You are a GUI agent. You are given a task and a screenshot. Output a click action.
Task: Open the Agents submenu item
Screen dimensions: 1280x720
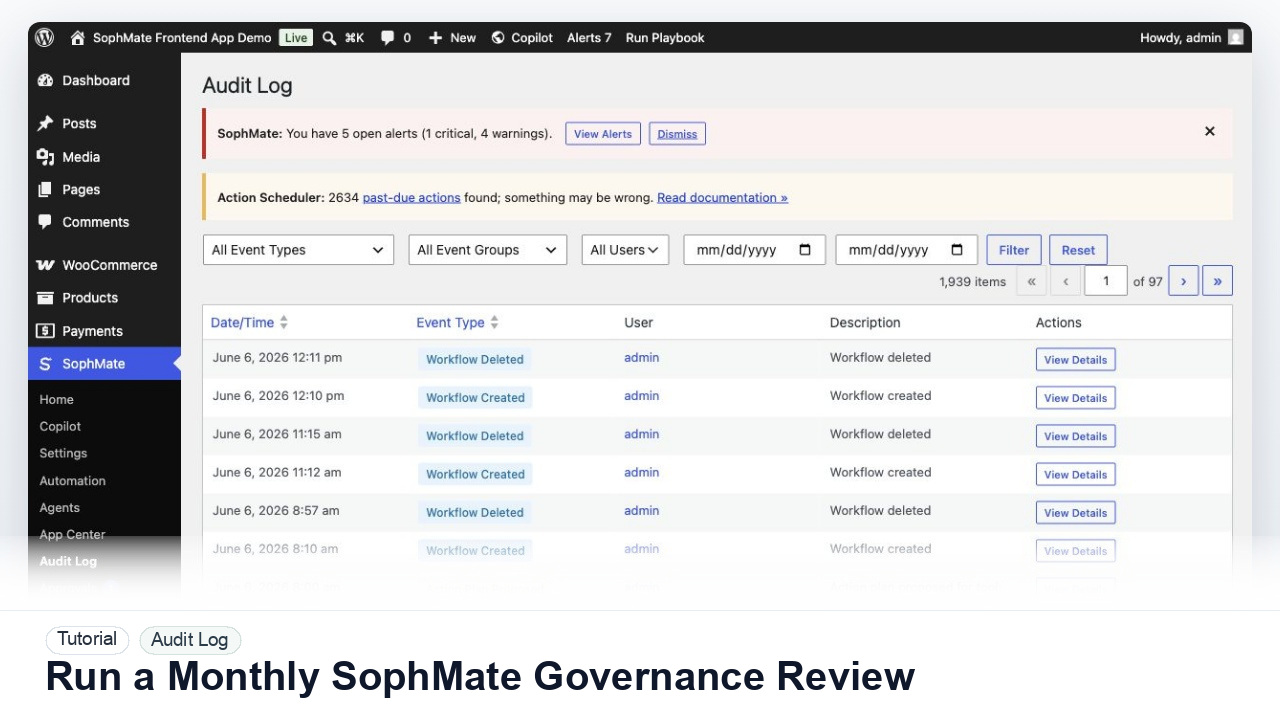coord(59,508)
